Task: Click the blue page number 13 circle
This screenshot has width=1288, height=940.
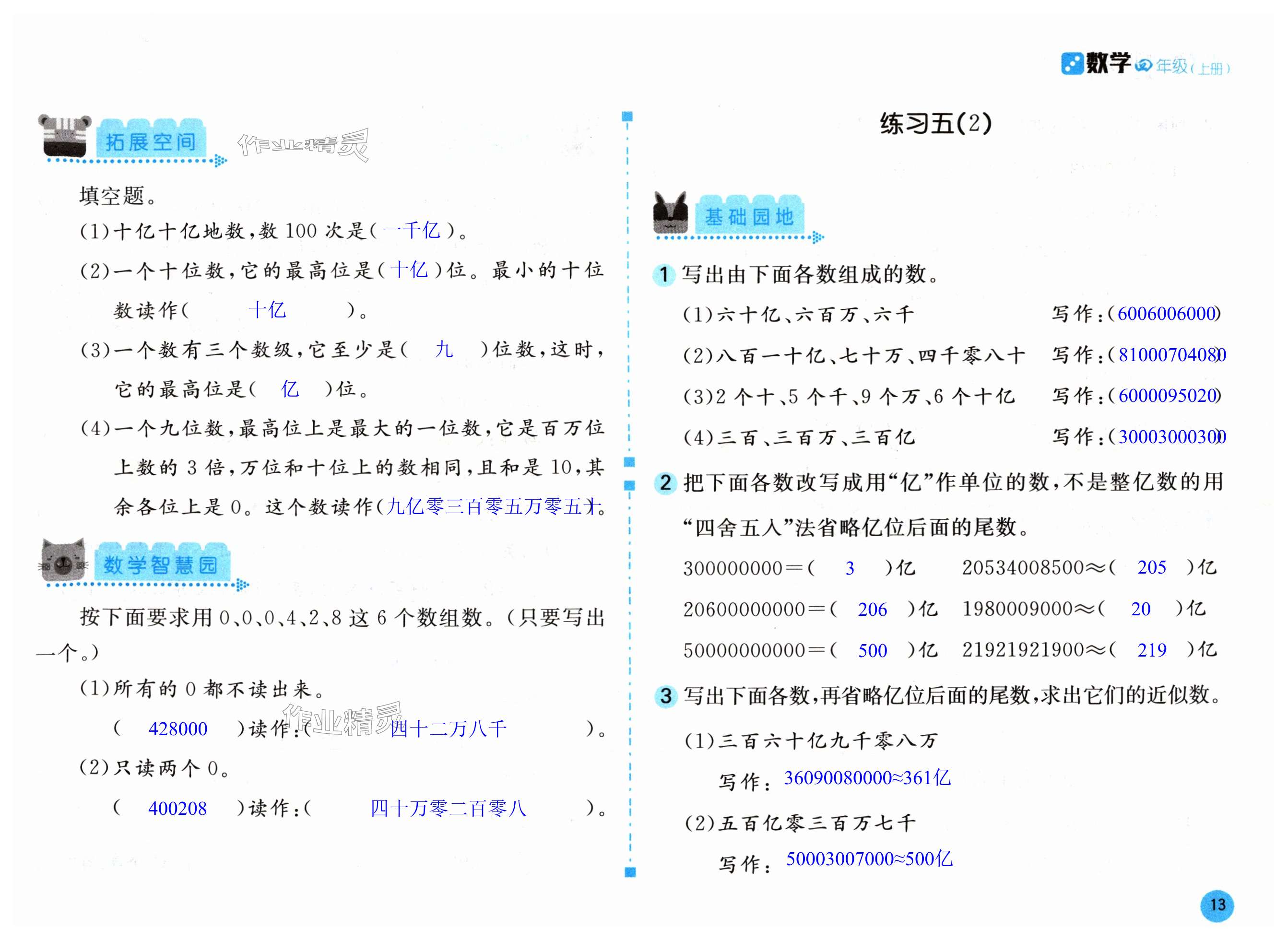Action: tap(1217, 905)
